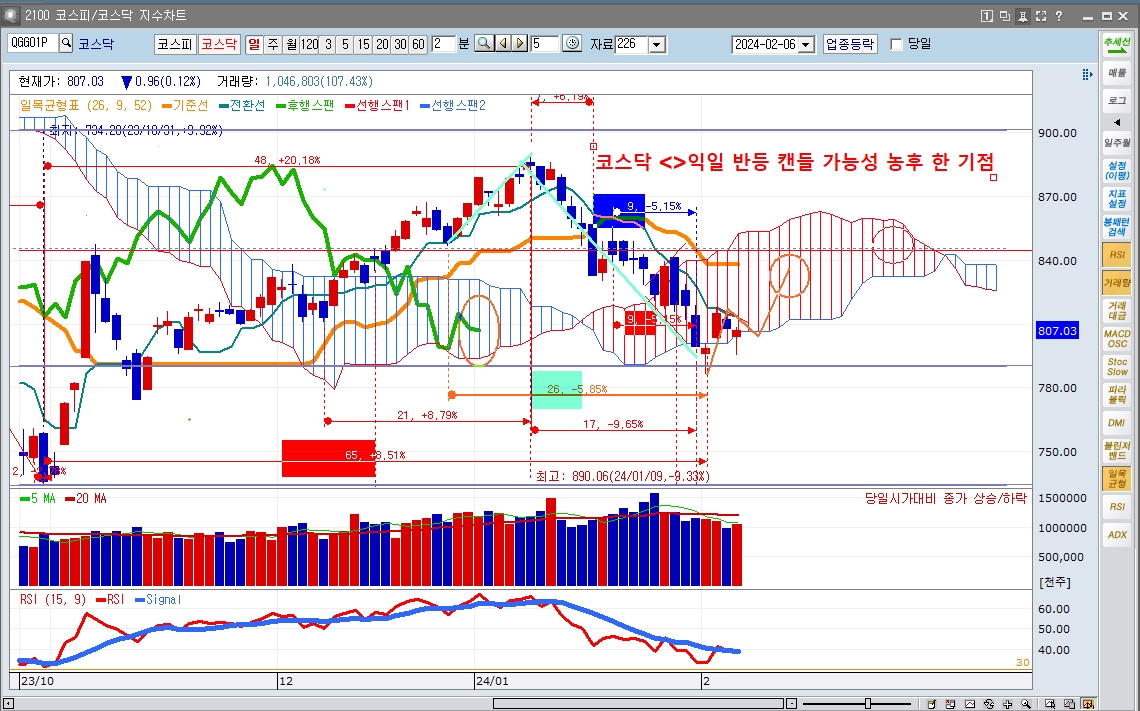This screenshot has height=711, width=1140.
Task: Switch to the 코스피 index tab
Action: click(x=175, y=44)
